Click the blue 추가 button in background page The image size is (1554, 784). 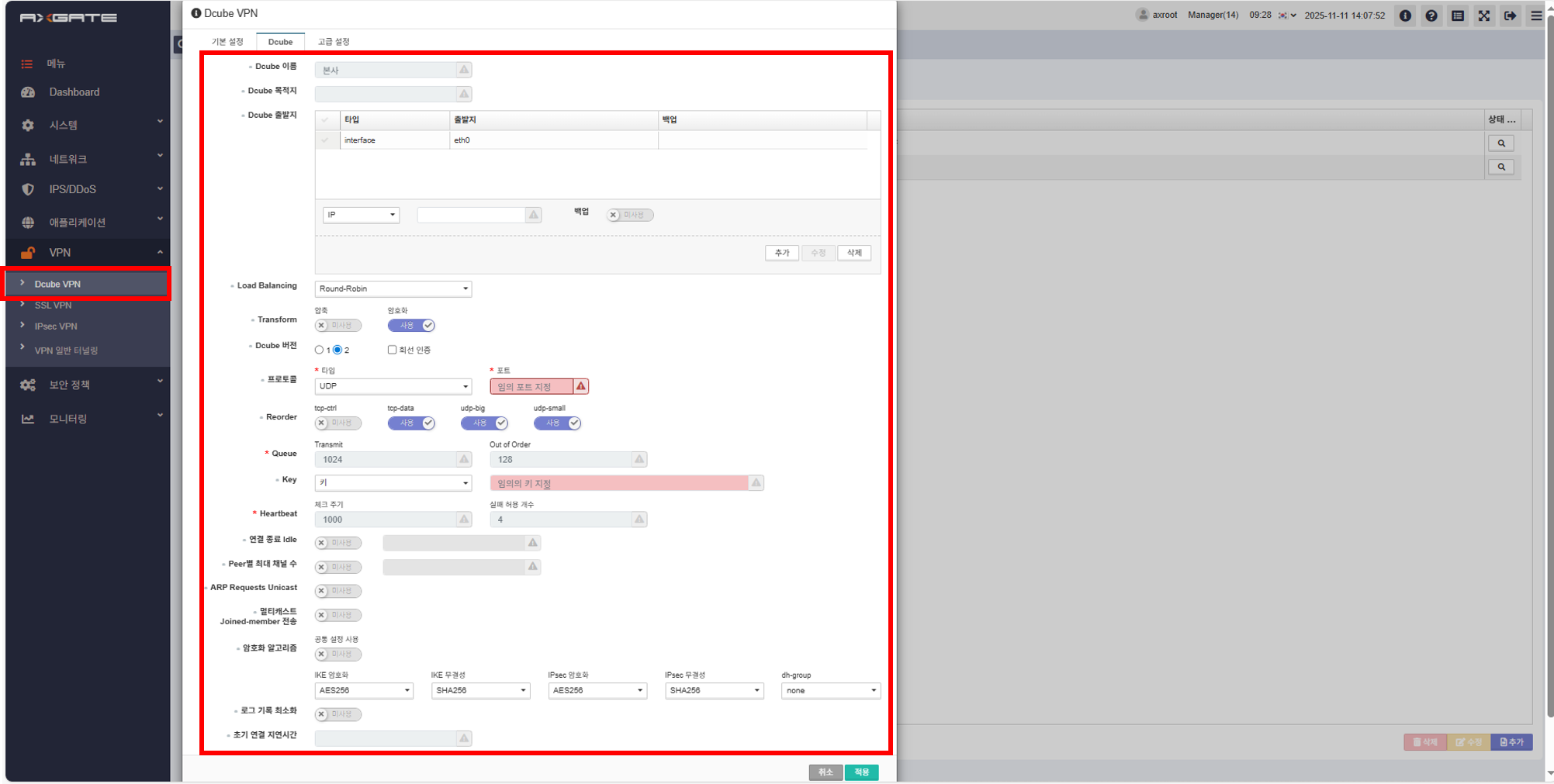1511,742
